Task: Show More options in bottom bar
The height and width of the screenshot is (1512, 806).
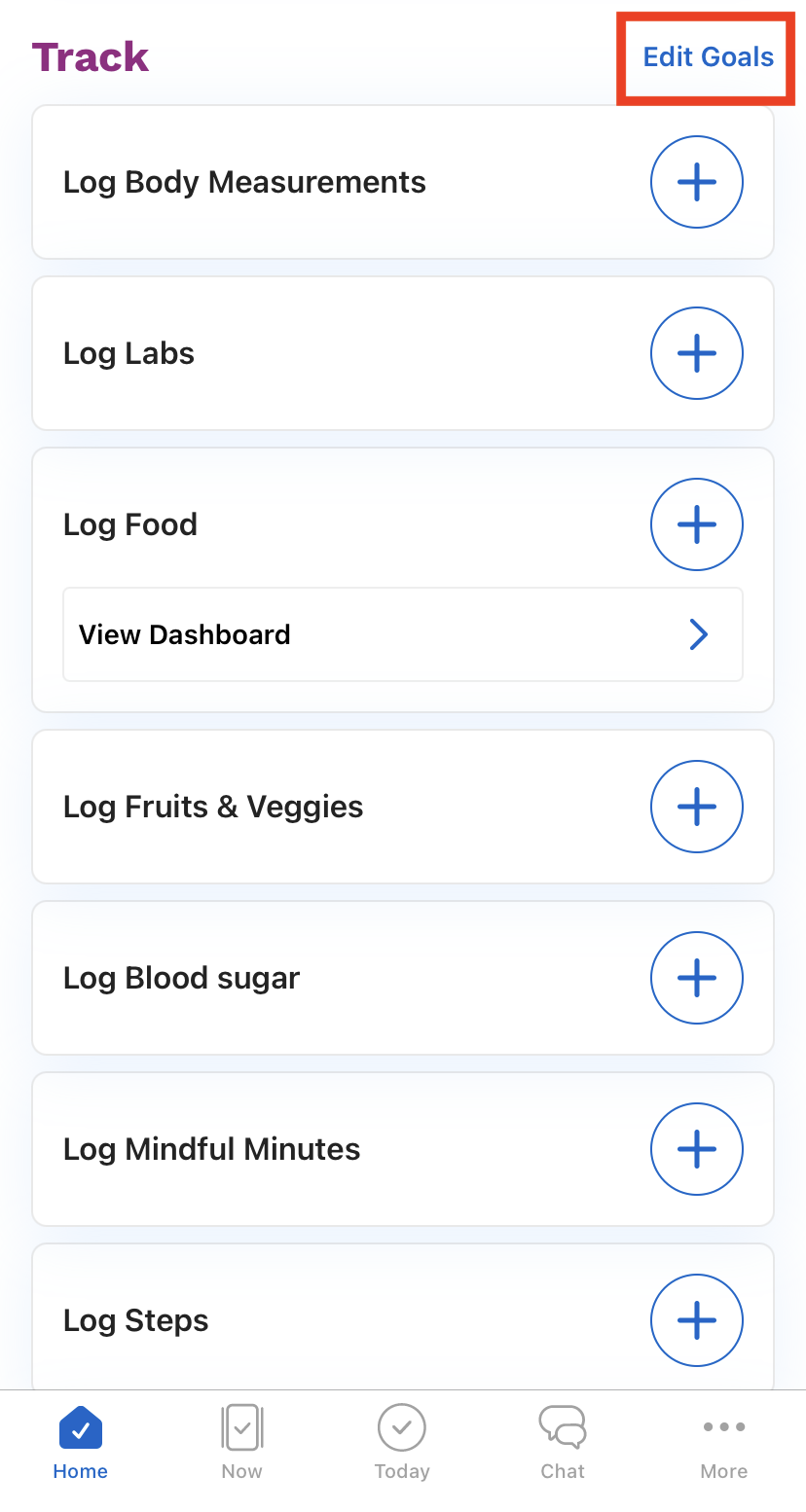Action: tap(723, 1443)
